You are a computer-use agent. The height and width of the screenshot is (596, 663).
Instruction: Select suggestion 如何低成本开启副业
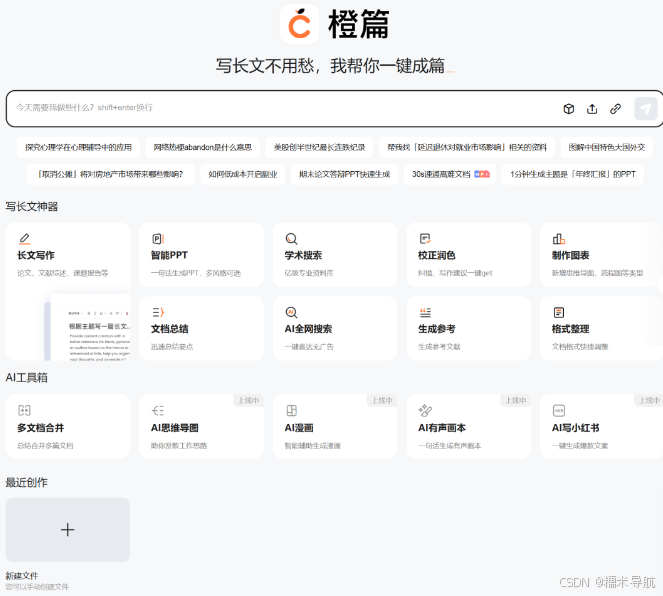(243, 174)
